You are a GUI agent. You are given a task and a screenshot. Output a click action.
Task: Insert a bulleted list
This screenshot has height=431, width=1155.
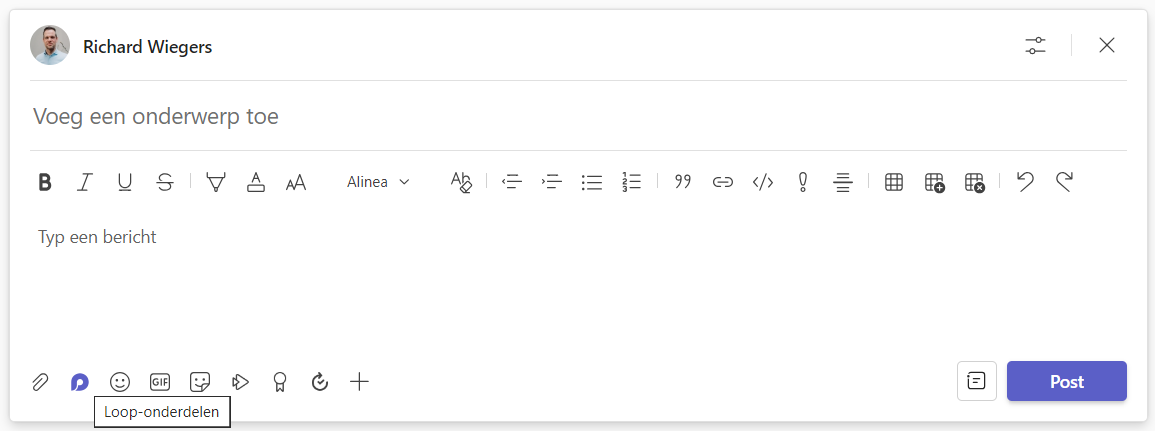coord(591,182)
